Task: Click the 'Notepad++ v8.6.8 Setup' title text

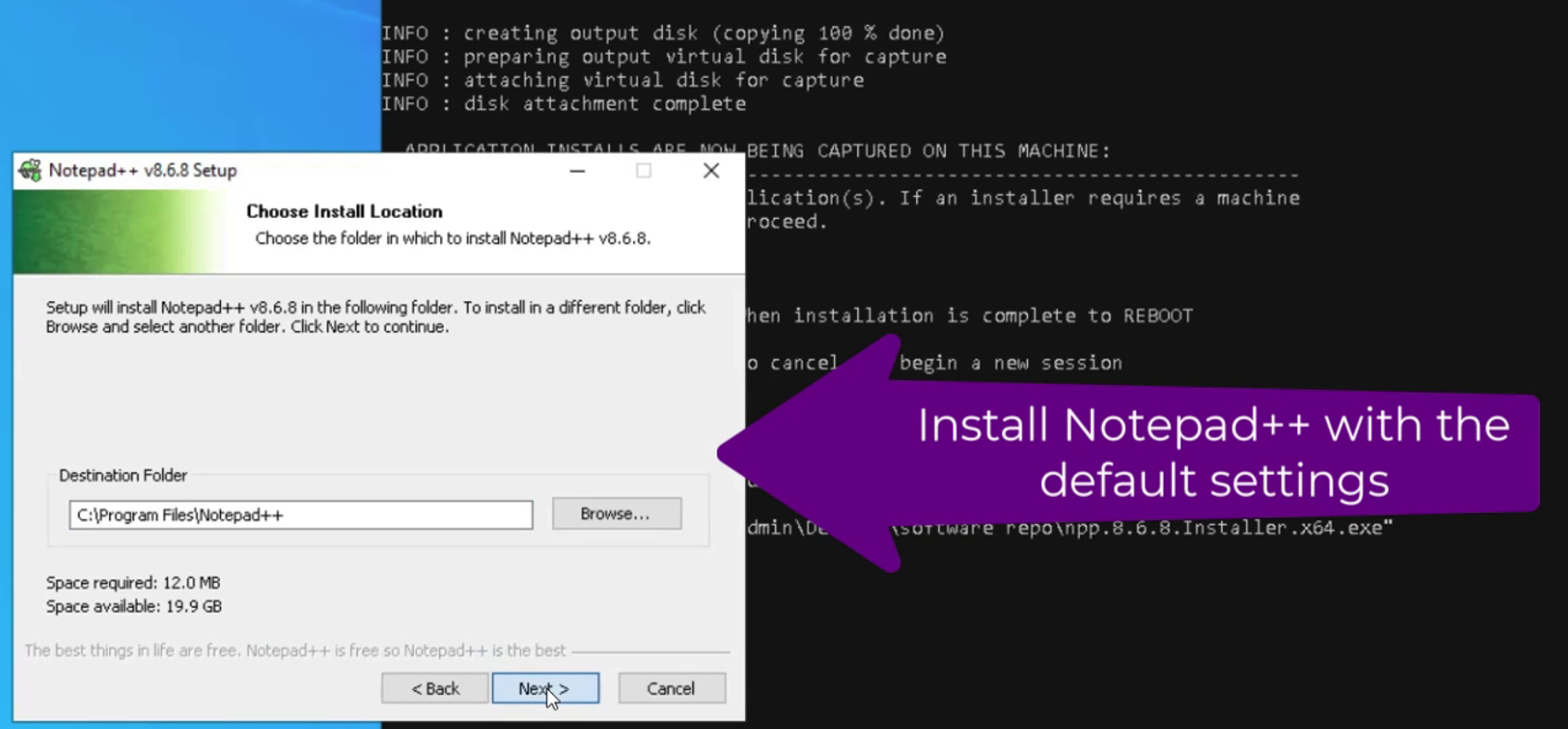Action: click(142, 170)
